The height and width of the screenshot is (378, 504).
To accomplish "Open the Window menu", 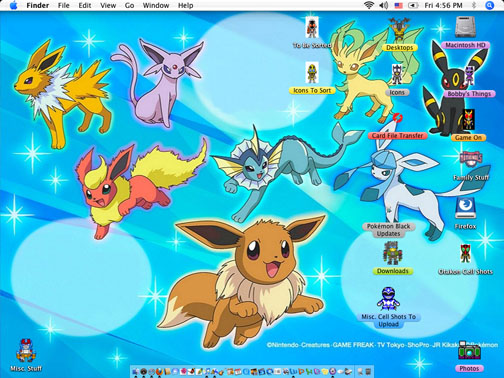I will (x=156, y=5).
